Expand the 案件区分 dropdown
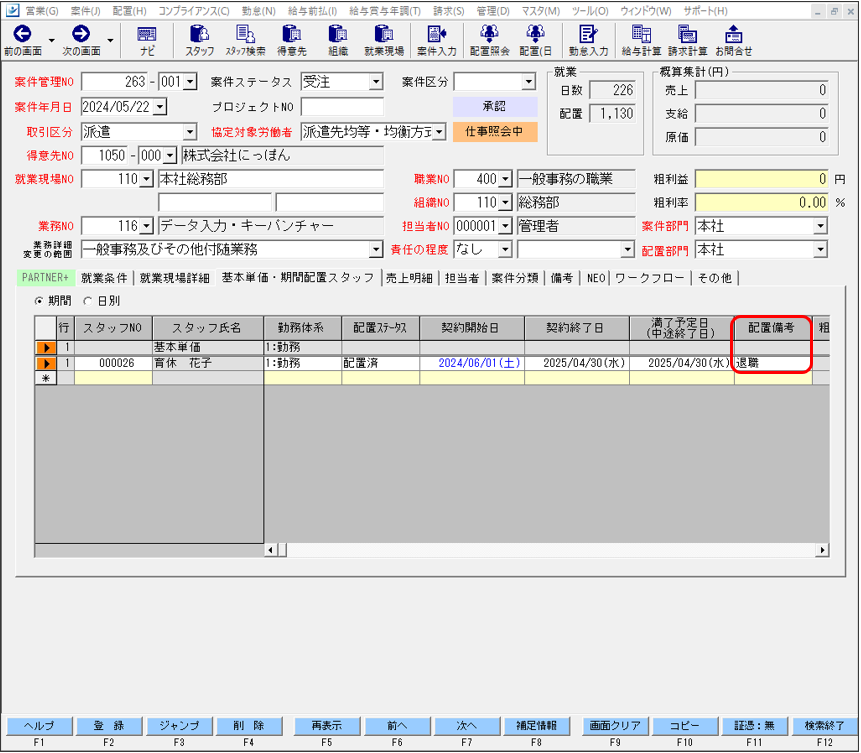Image resolution: width=861 pixels, height=753 pixels. [x=528, y=82]
